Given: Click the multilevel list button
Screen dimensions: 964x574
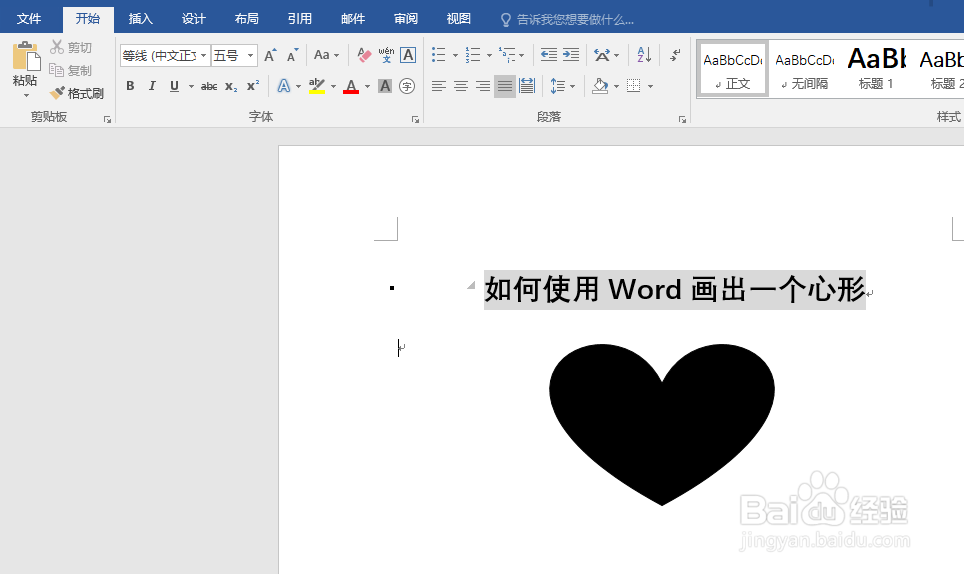Looking at the screenshot, I should 507,55.
